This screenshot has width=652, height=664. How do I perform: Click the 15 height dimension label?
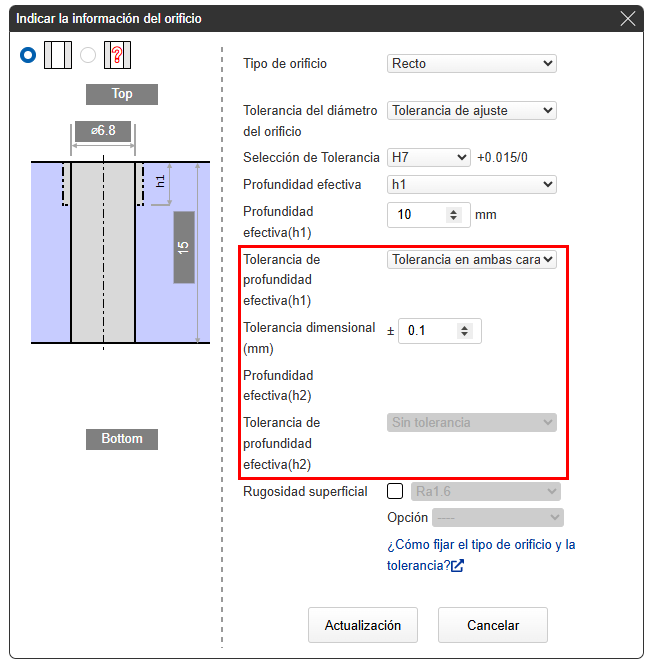183,247
